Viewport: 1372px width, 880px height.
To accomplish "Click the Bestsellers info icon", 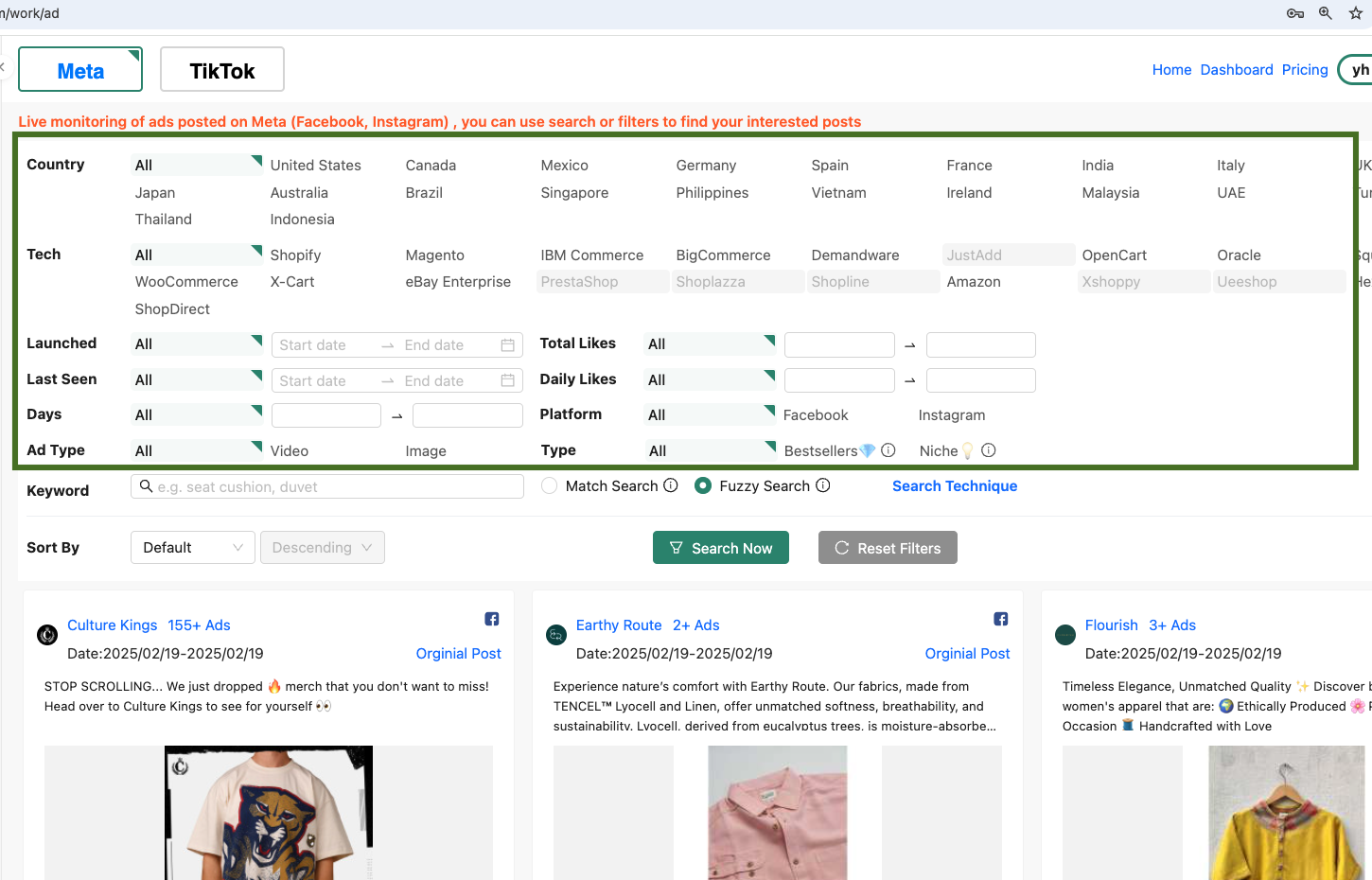I will click(888, 450).
